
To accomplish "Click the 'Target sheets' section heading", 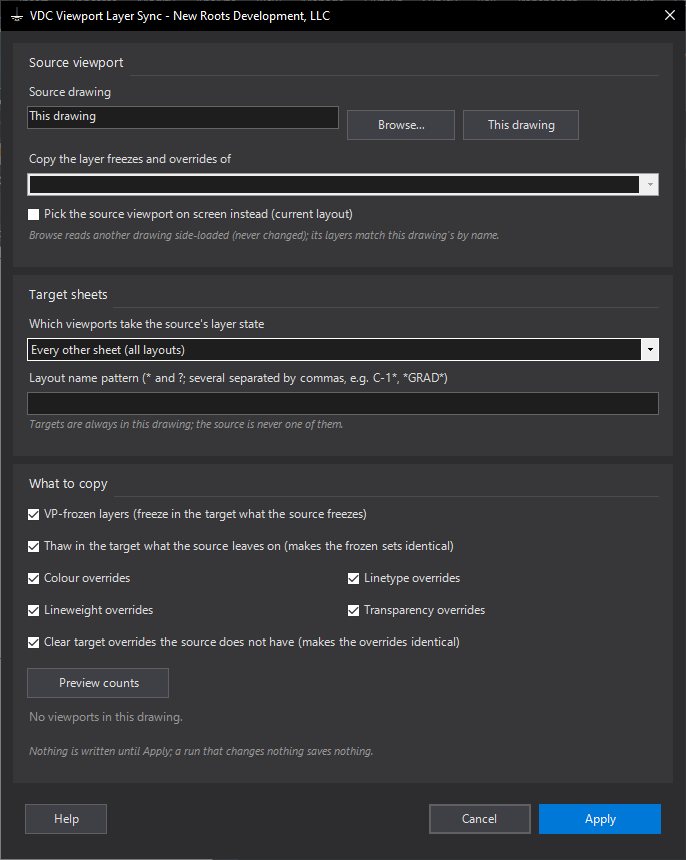I will [x=68, y=295].
